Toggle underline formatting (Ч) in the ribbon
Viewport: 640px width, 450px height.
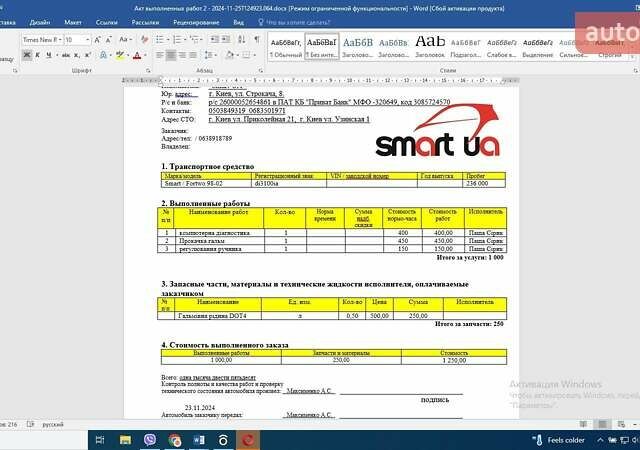(x=49, y=55)
